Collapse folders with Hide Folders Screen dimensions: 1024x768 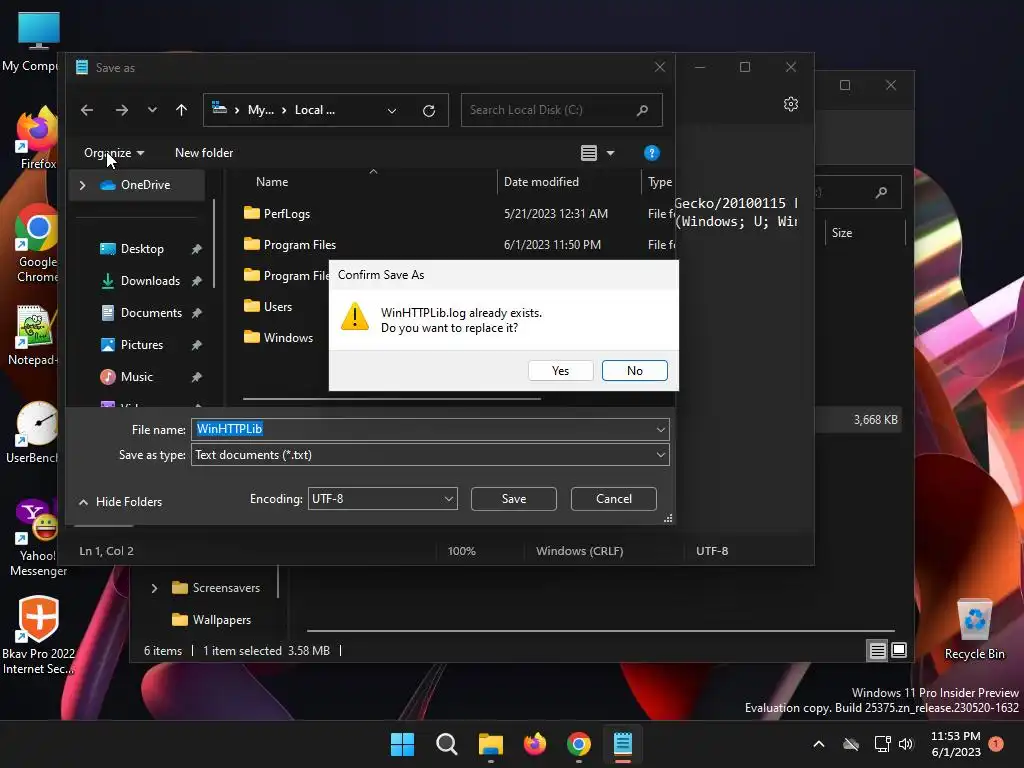[120, 502]
